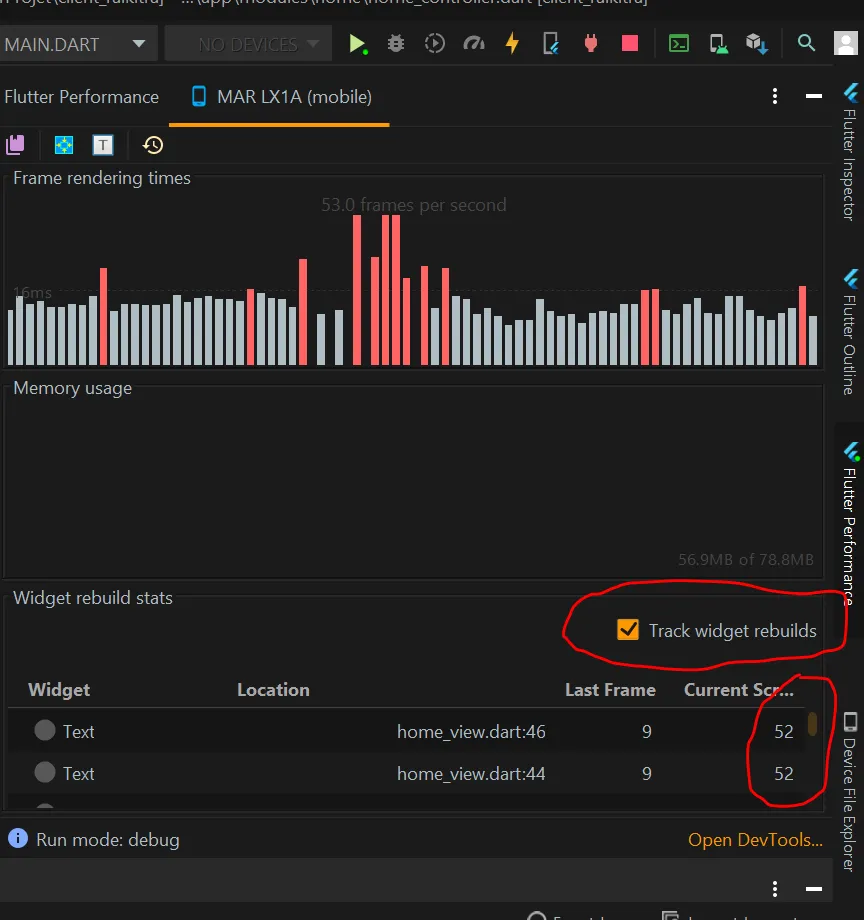Screen dimensions: 864x920
Task: Sort by the Widget column header
Action: coord(59,690)
